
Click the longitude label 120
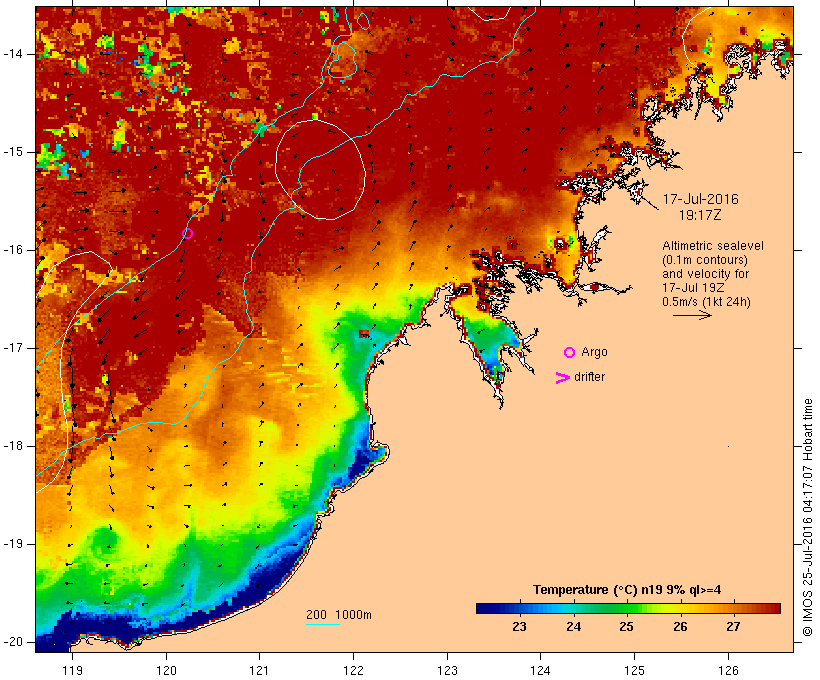166,670
